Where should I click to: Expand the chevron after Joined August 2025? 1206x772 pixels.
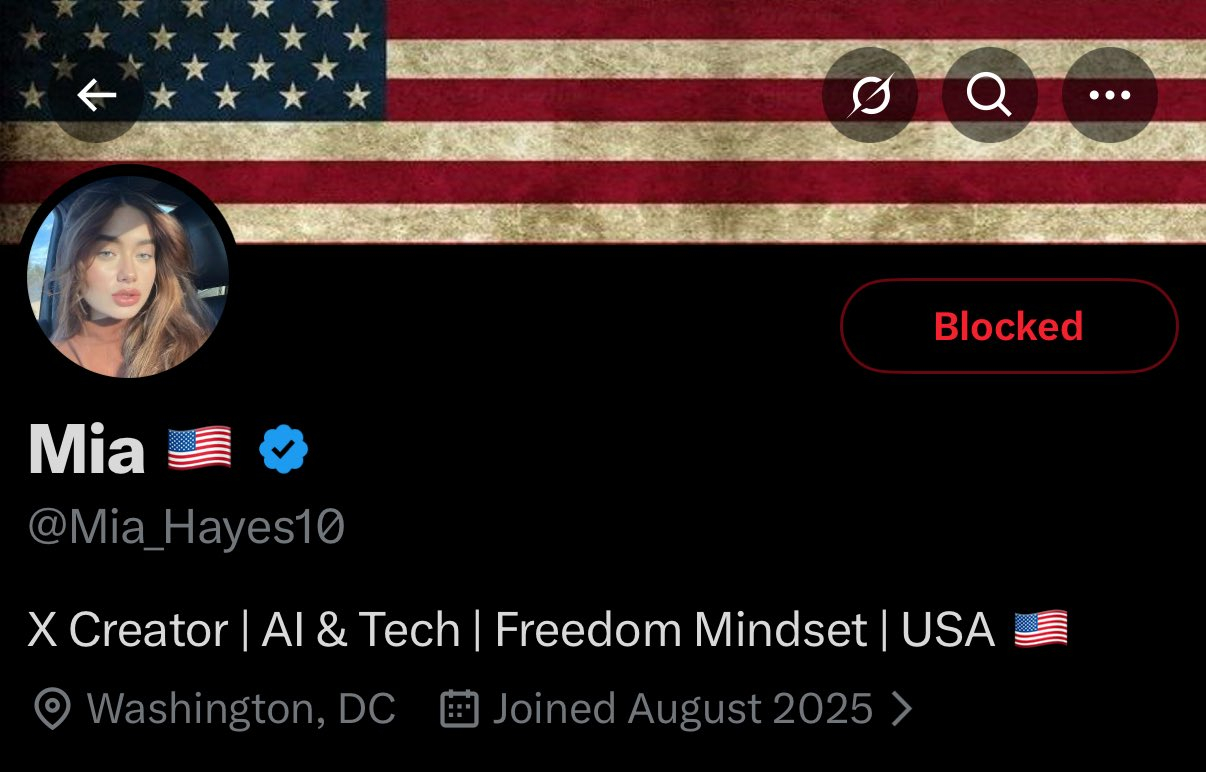(x=902, y=709)
